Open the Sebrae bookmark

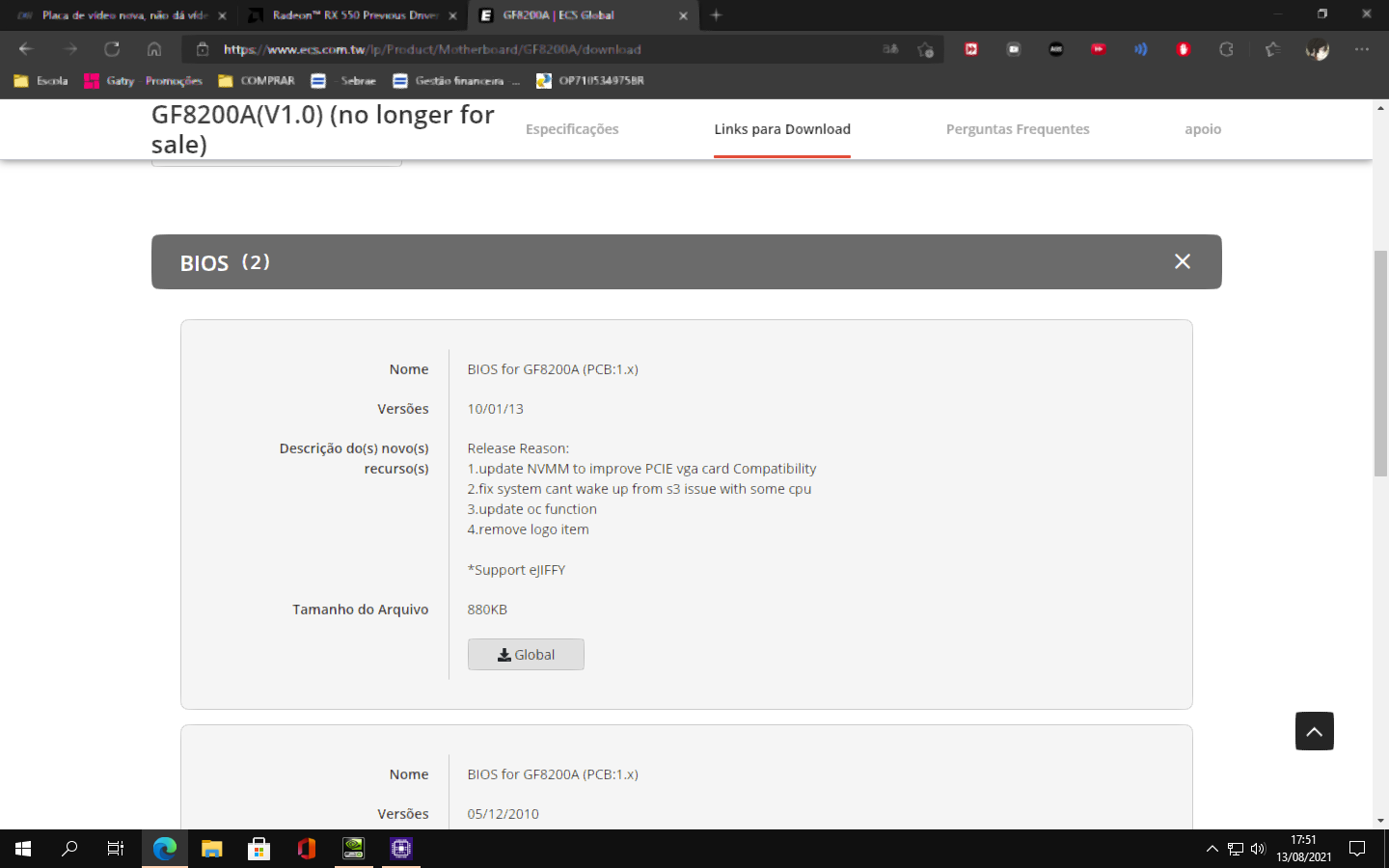tap(344, 81)
